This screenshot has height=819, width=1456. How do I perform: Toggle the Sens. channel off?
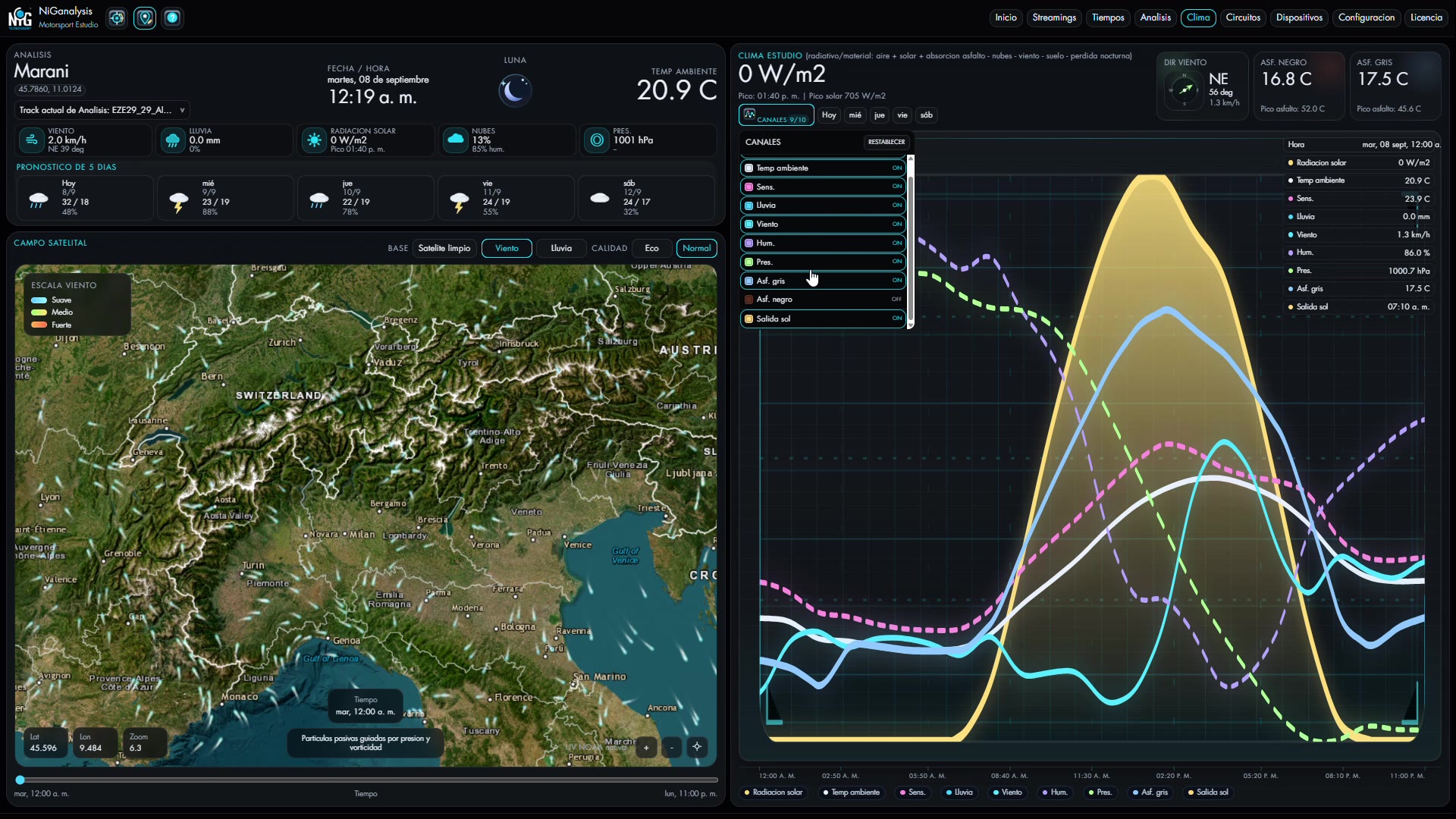click(823, 187)
